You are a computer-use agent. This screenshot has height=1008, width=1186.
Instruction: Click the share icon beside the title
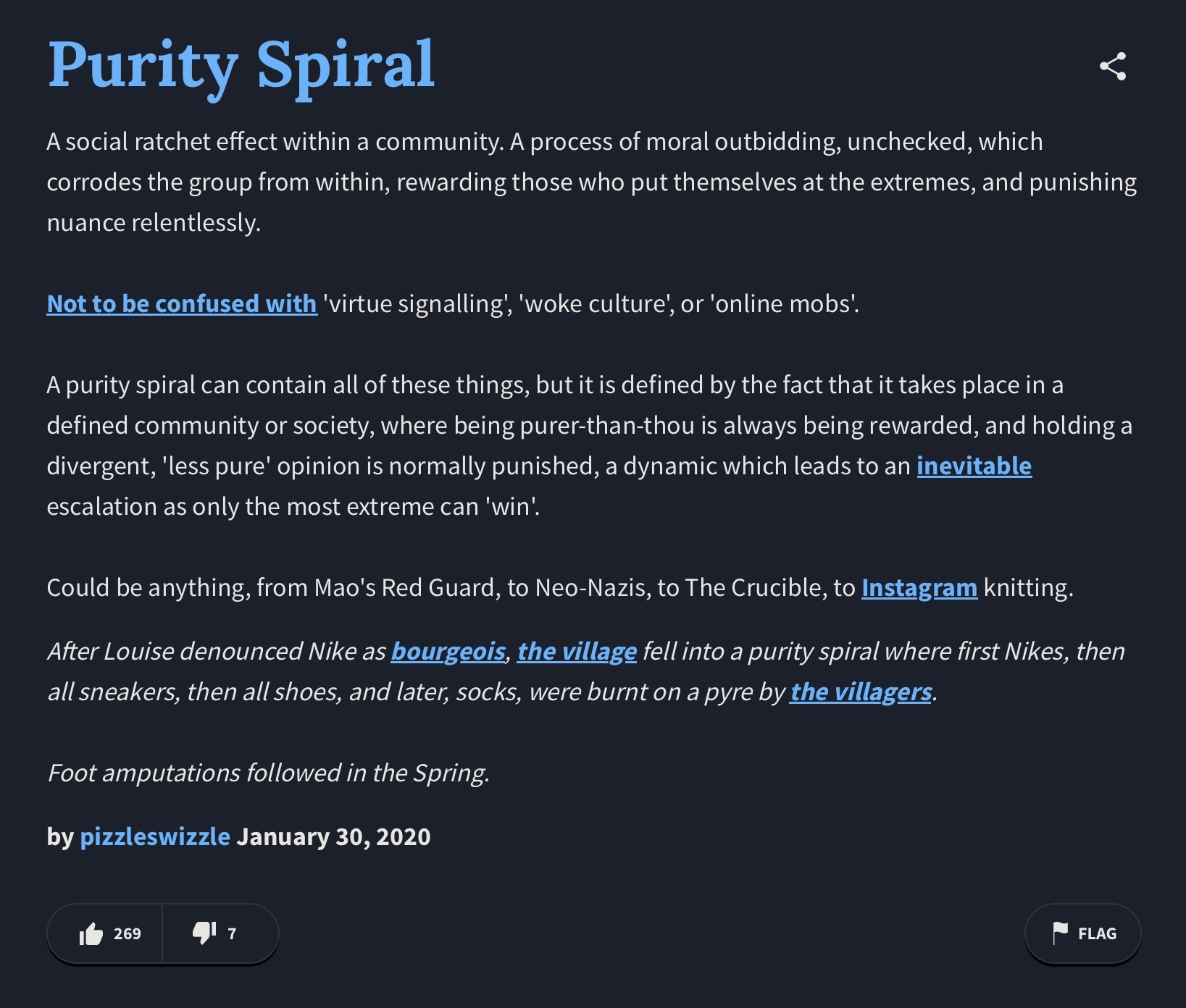coord(1112,66)
